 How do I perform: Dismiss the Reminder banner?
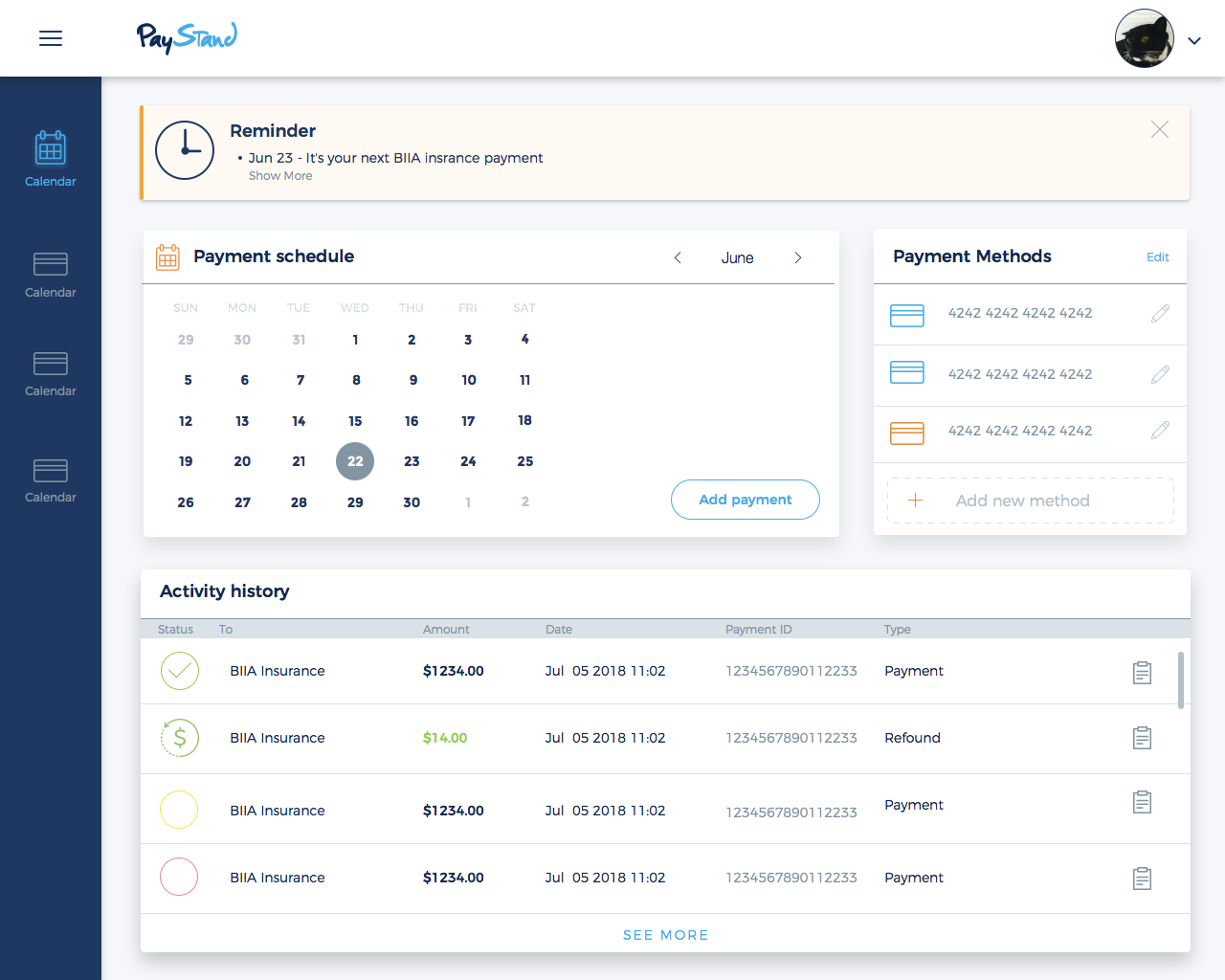coord(1160,129)
